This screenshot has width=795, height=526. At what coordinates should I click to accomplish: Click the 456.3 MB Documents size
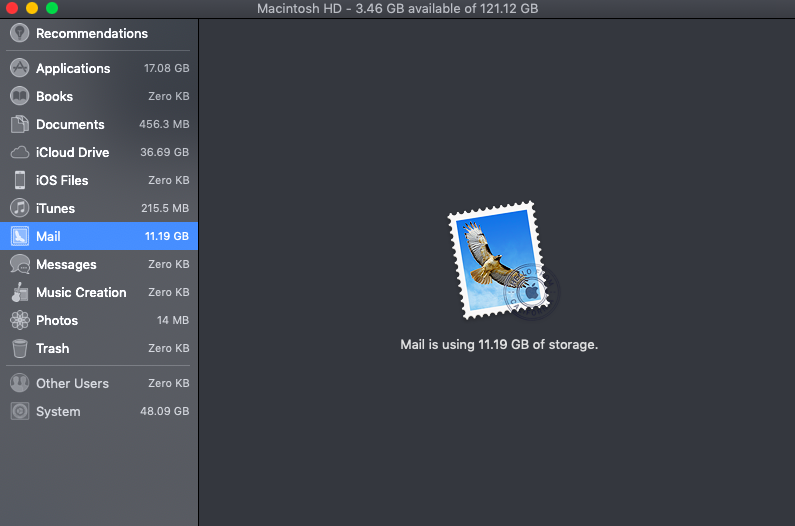(164, 124)
